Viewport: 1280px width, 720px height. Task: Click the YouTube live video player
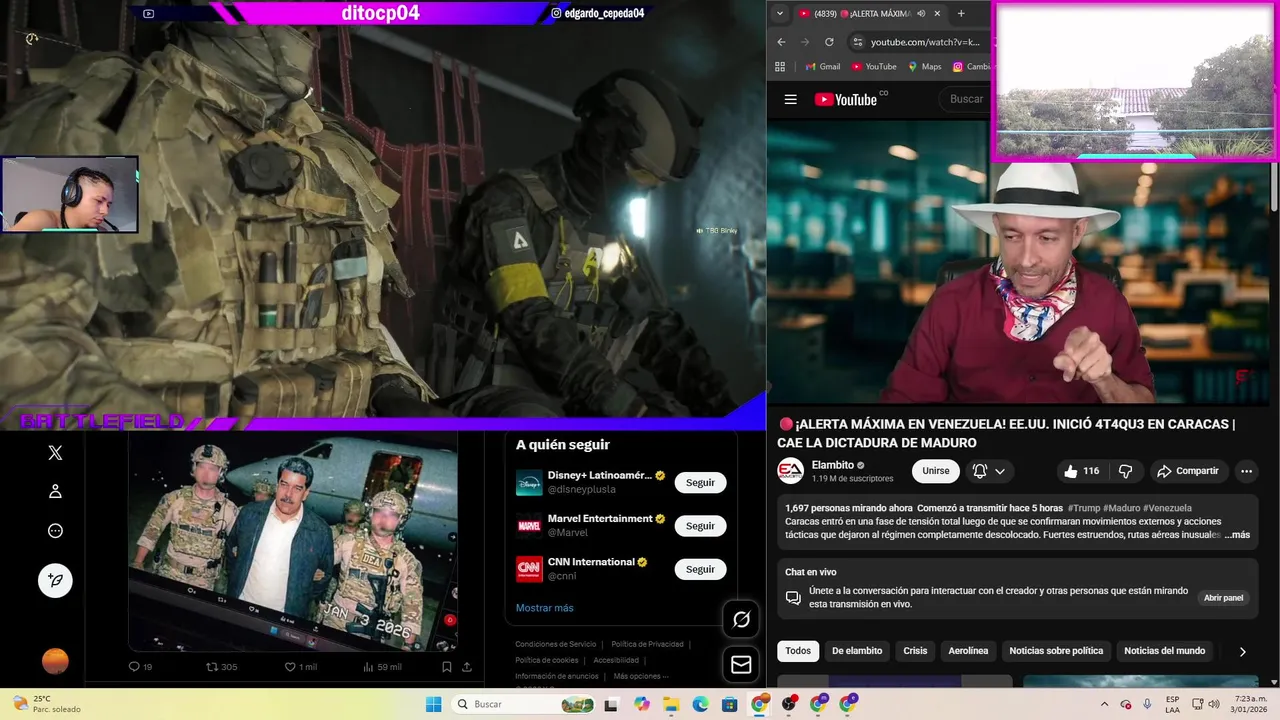coord(1018,261)
